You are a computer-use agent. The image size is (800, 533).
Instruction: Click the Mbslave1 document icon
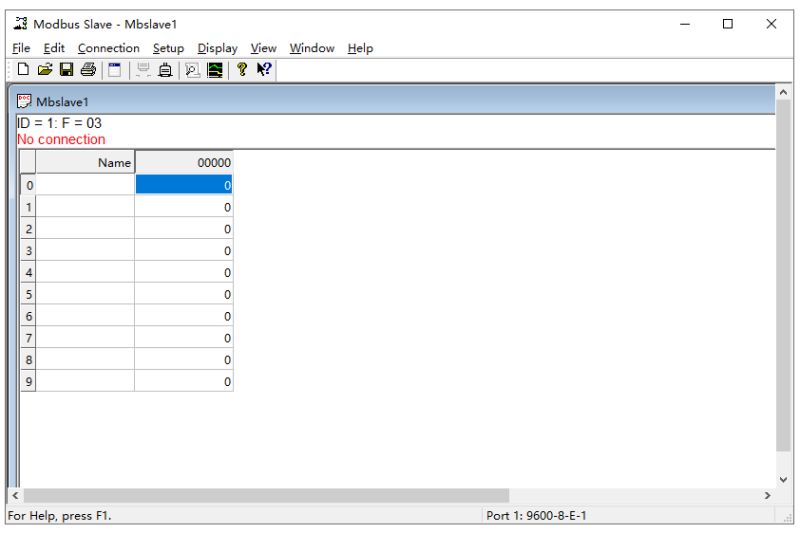[24, 101]
